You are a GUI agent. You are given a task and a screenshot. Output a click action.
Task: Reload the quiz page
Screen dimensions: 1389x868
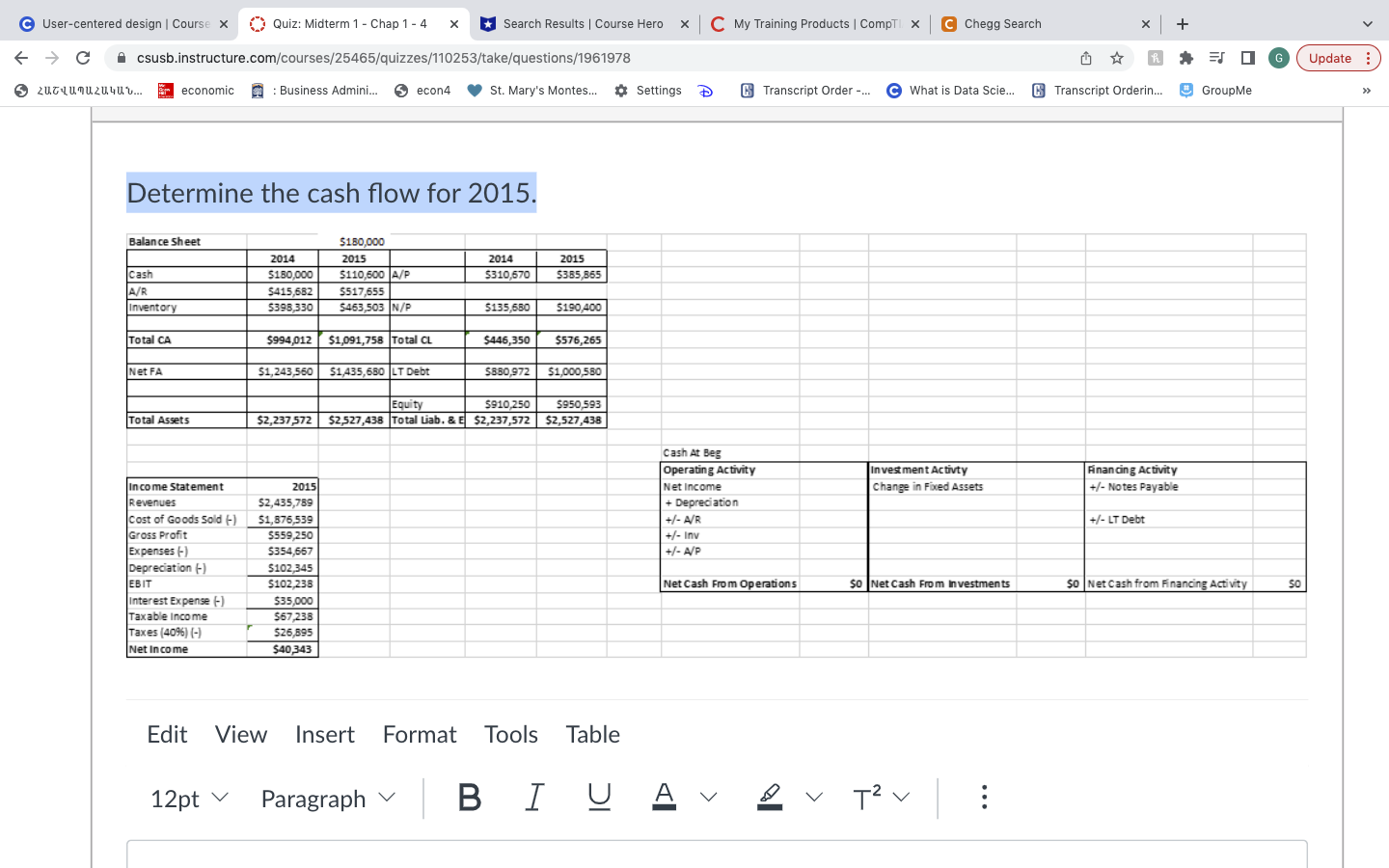pos(82,58)
